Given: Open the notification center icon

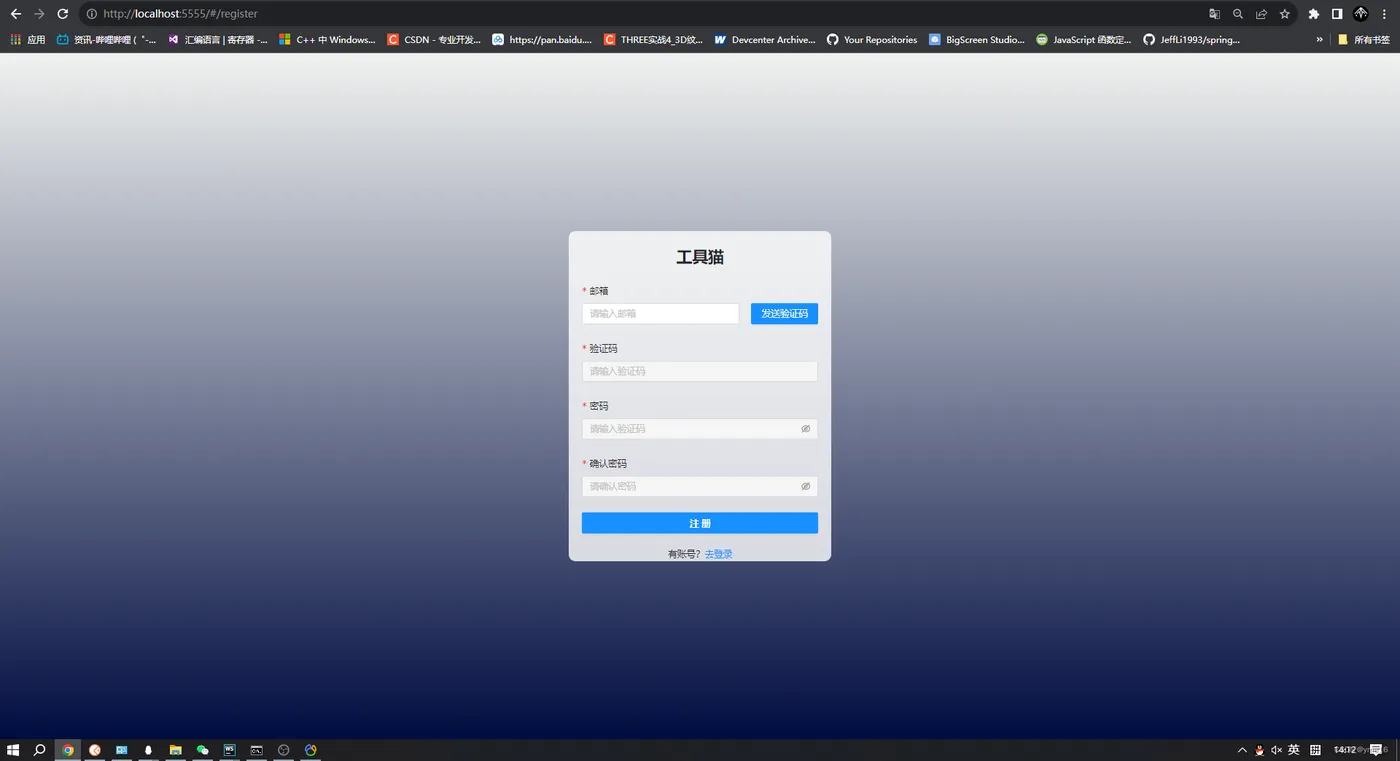Looking at the screenshot, I should pyautogui.click(x=1377, y=750).
